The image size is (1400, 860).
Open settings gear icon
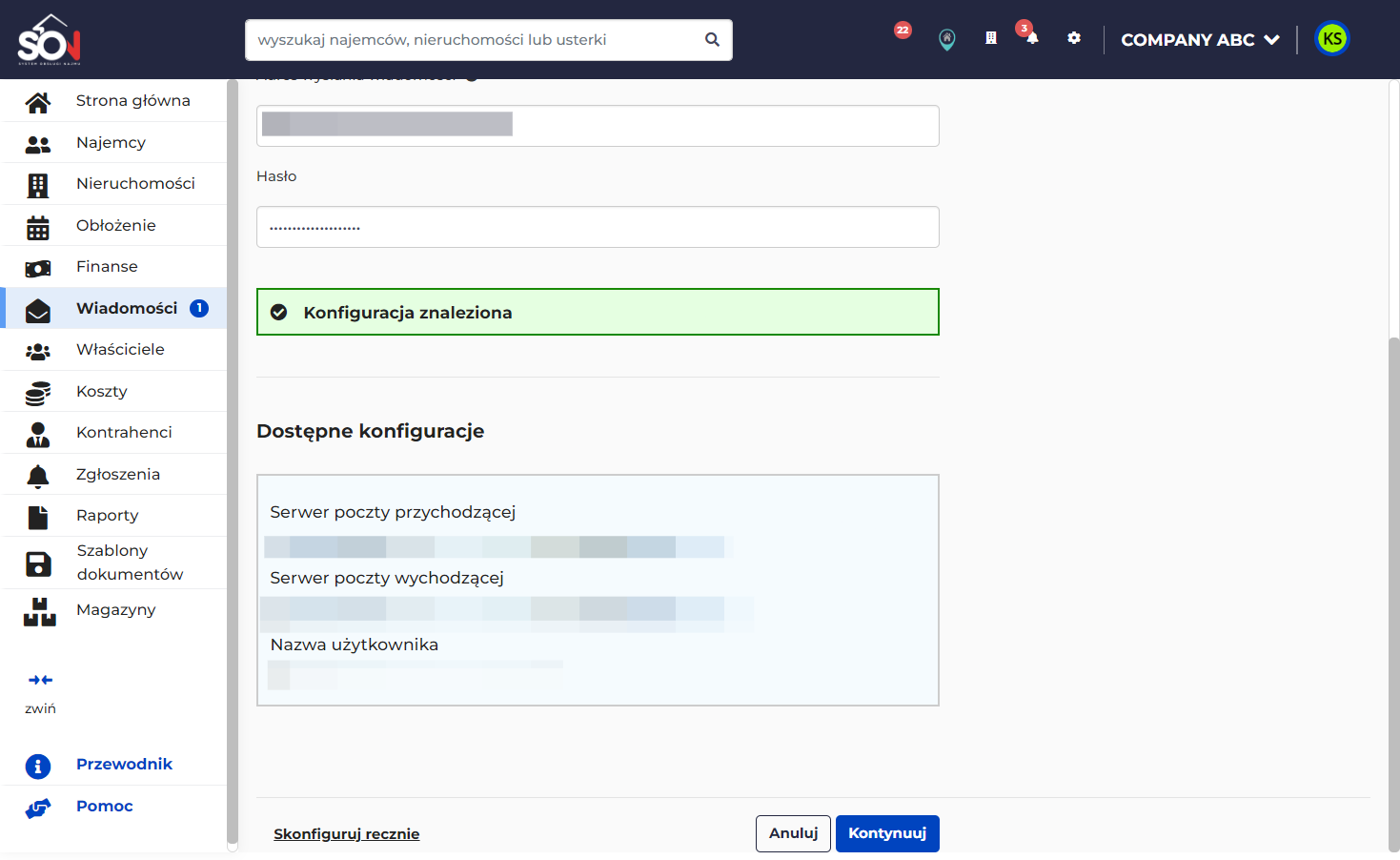tap(1074, 38)
